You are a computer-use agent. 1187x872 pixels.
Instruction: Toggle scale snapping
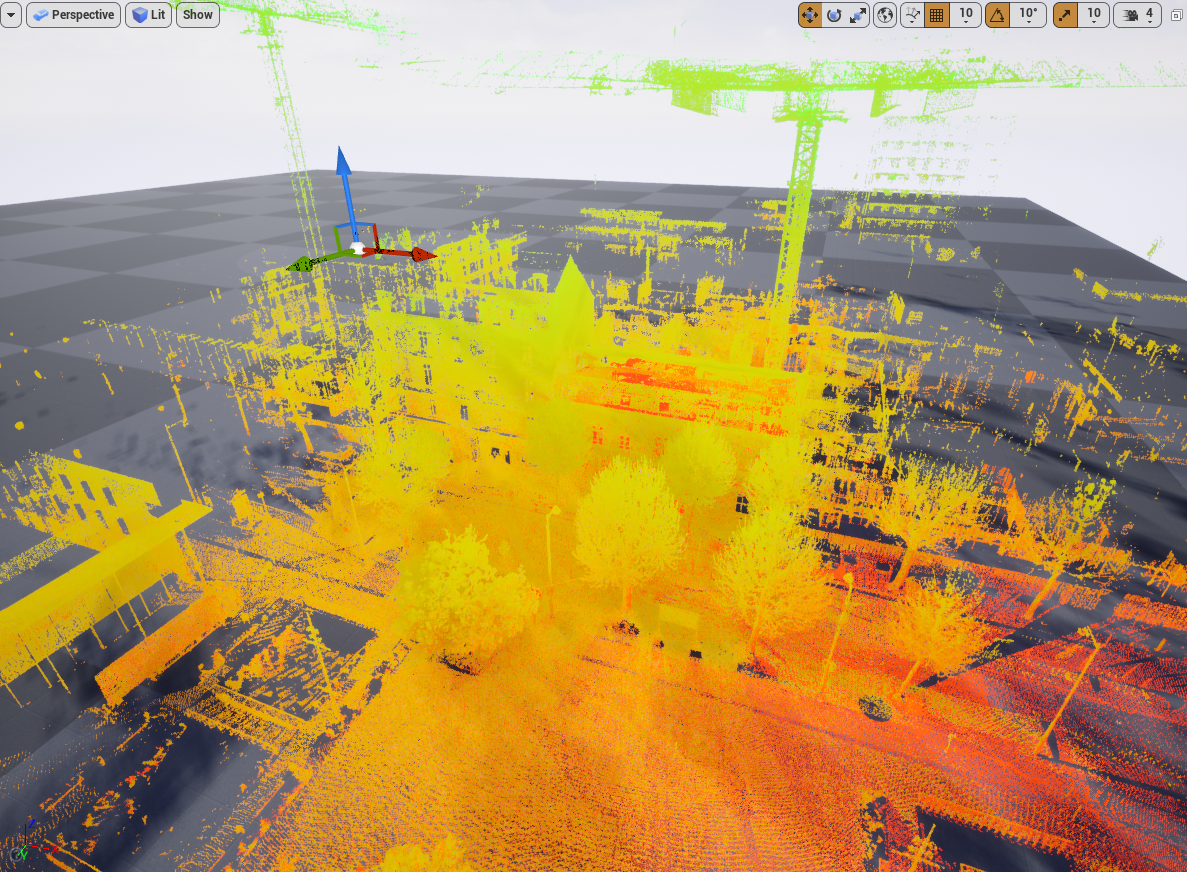point(1066,14)
